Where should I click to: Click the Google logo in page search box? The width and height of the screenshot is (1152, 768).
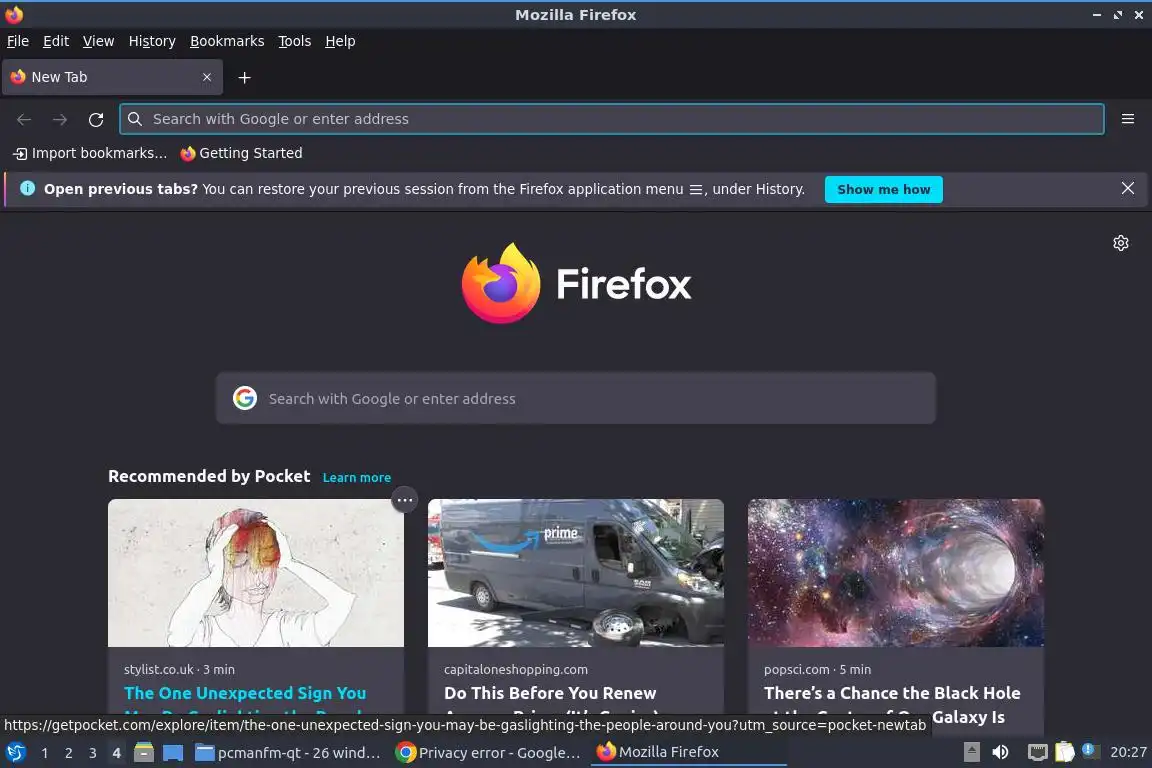(x=245, y=398)
